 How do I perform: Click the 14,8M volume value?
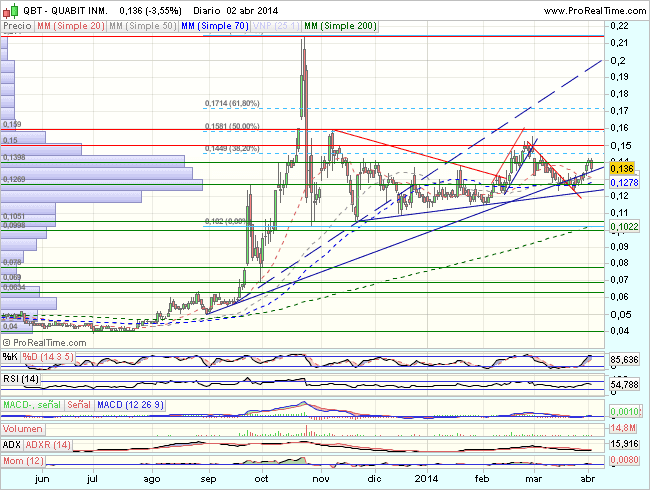pyautogui.click(x=623, y=428)
